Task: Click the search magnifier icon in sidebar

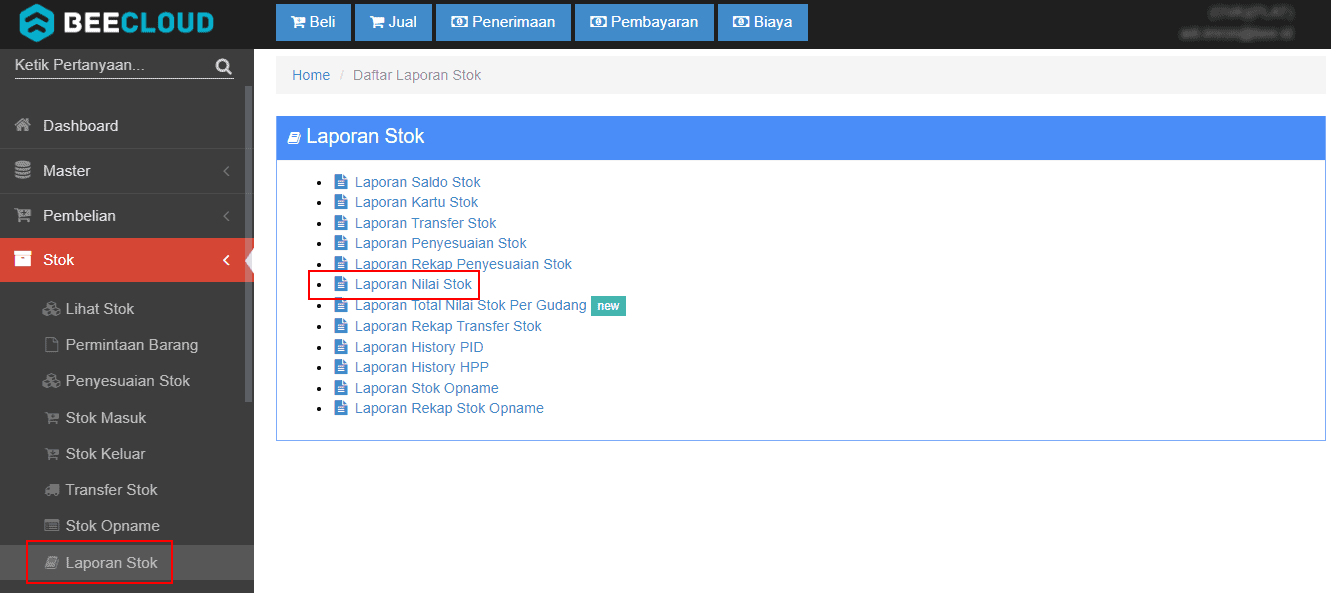Action: (x=224, y=67)
